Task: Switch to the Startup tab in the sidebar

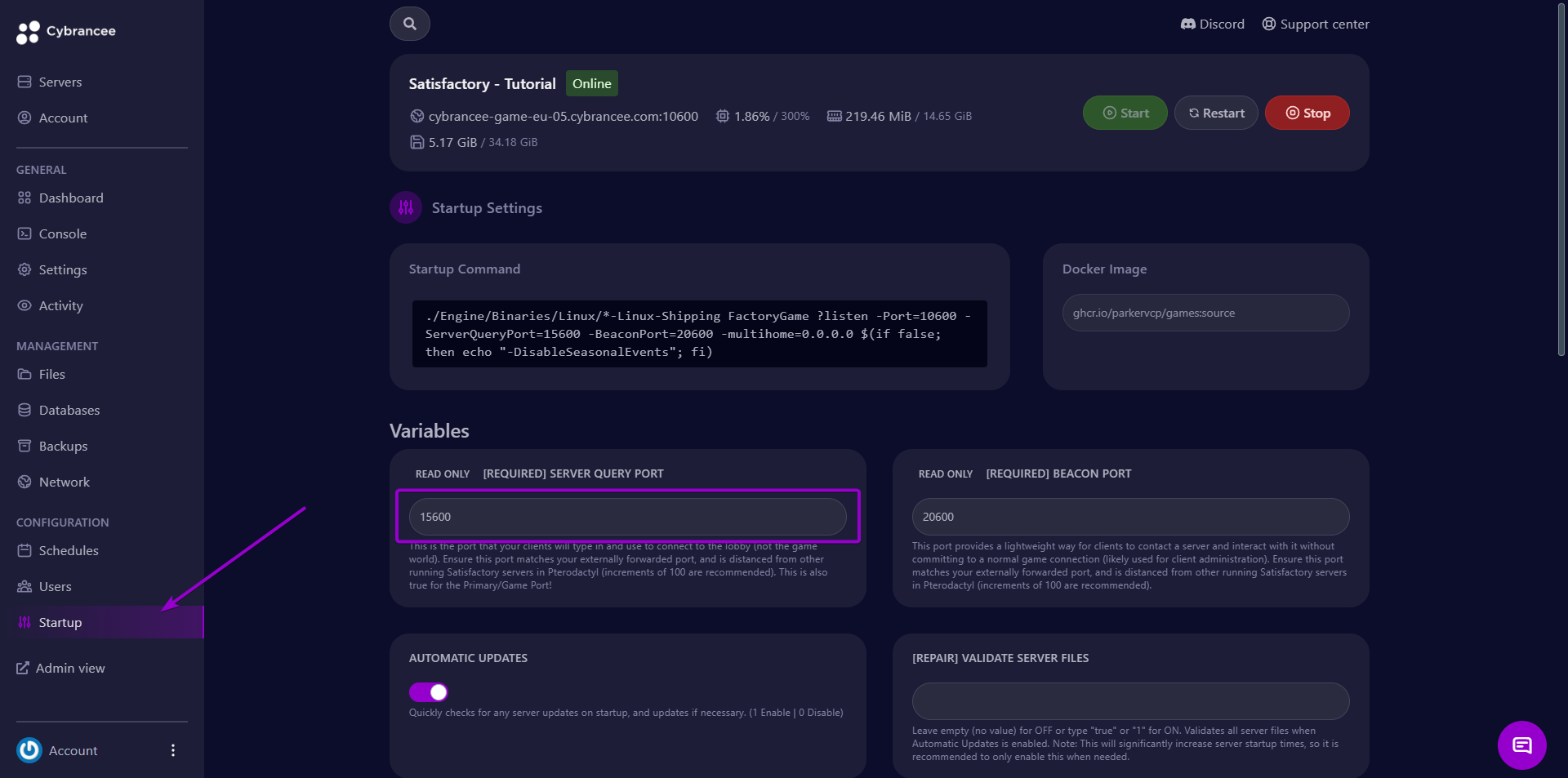Action: pos(60,622)
